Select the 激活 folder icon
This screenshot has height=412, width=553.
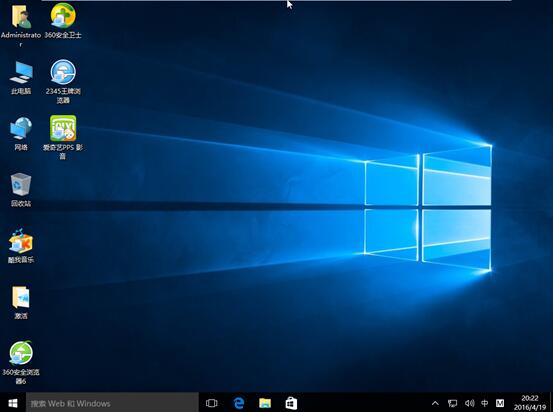tap(21, 297)
